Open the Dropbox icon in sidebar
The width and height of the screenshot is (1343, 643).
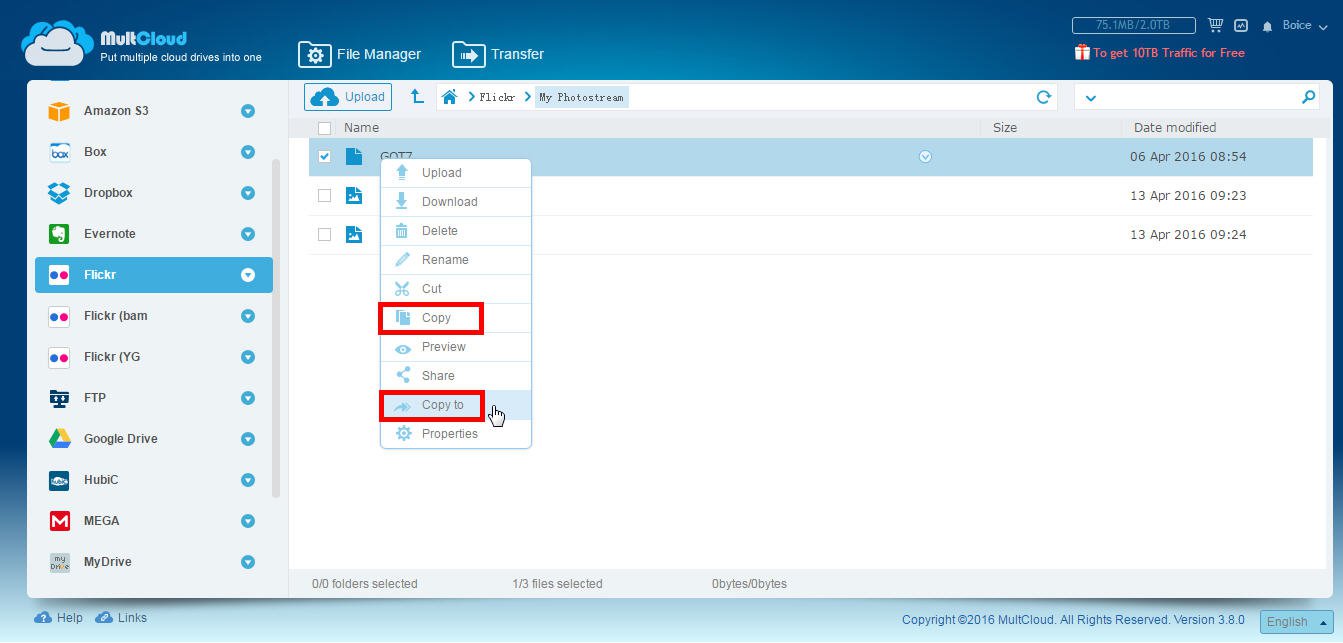(59, 193)
